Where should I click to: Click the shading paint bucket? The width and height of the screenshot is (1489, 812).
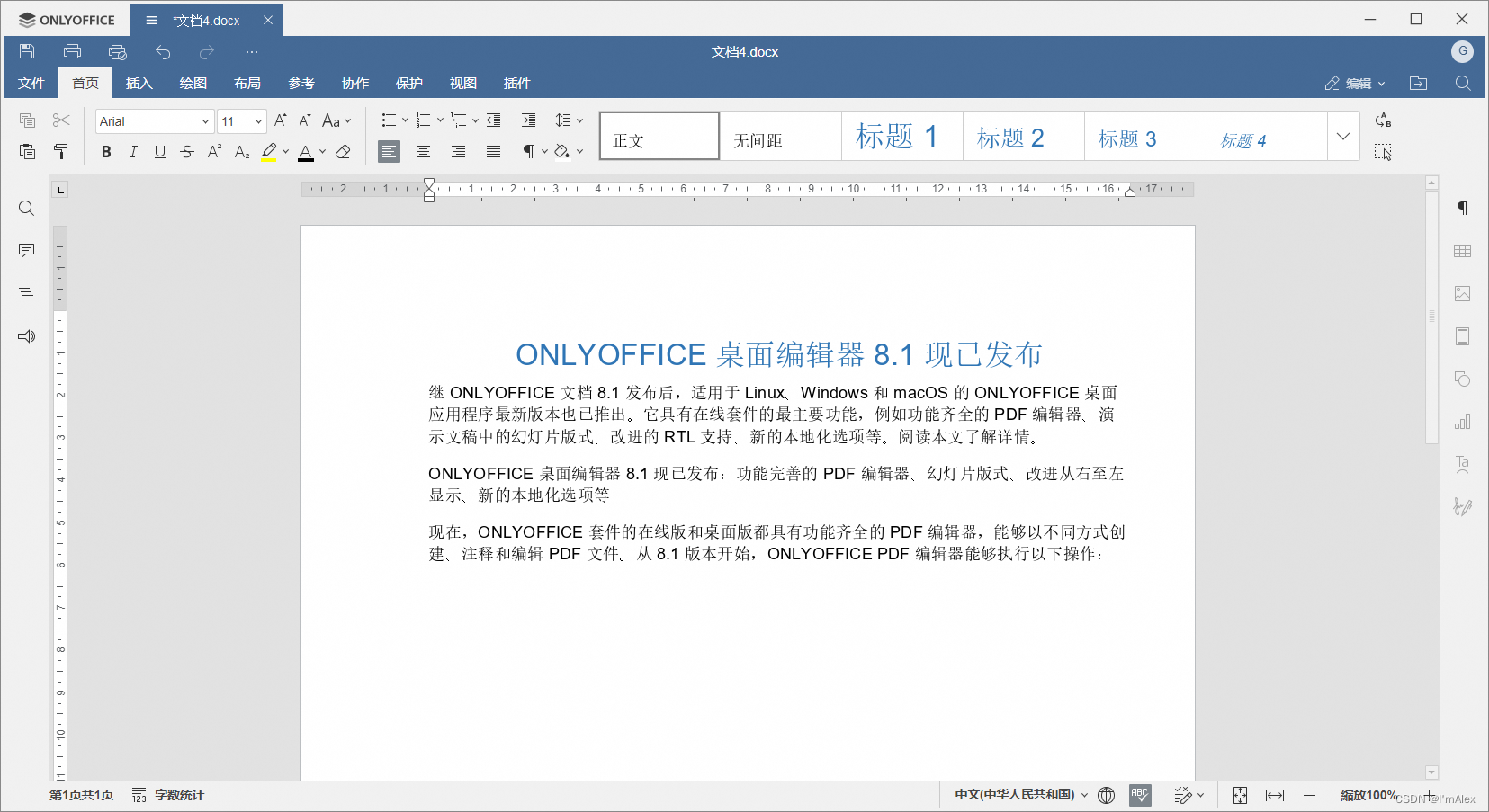(x=562, y=151)
